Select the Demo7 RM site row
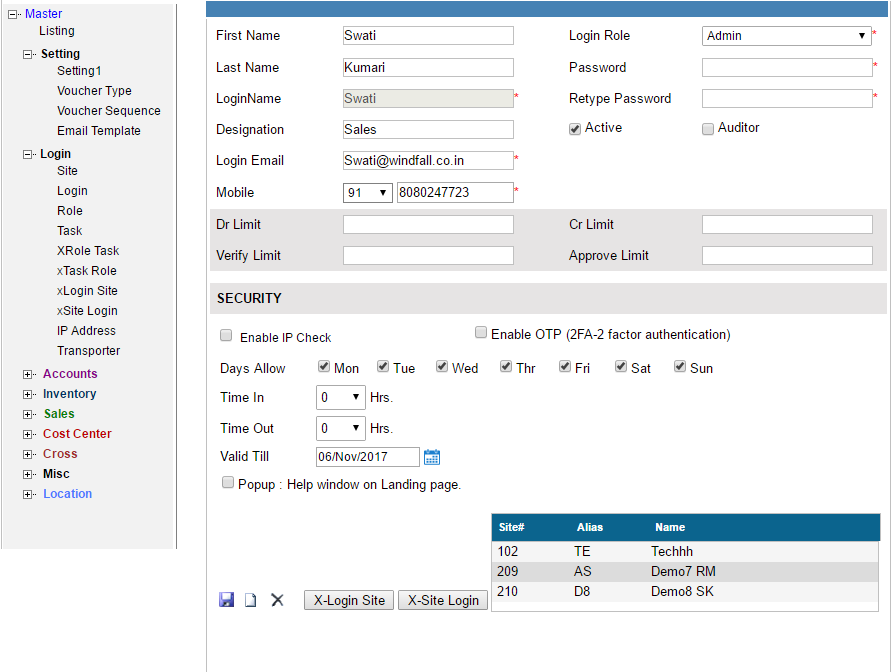 click(x=685, y=571)
